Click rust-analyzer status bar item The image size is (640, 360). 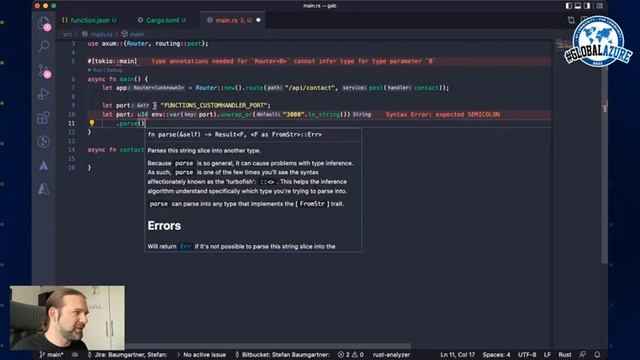tap(391, 355)
